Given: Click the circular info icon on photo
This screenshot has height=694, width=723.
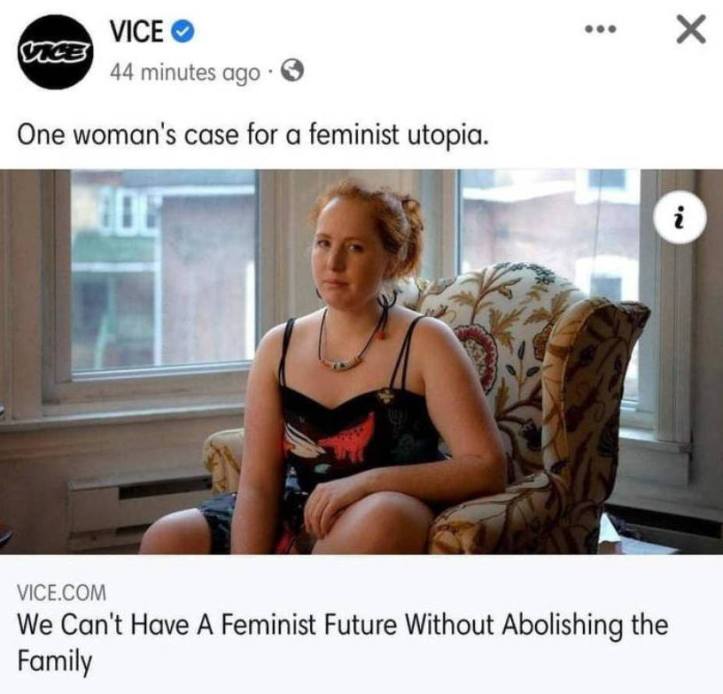Looking at the screenshot, I should pos(681,217).
